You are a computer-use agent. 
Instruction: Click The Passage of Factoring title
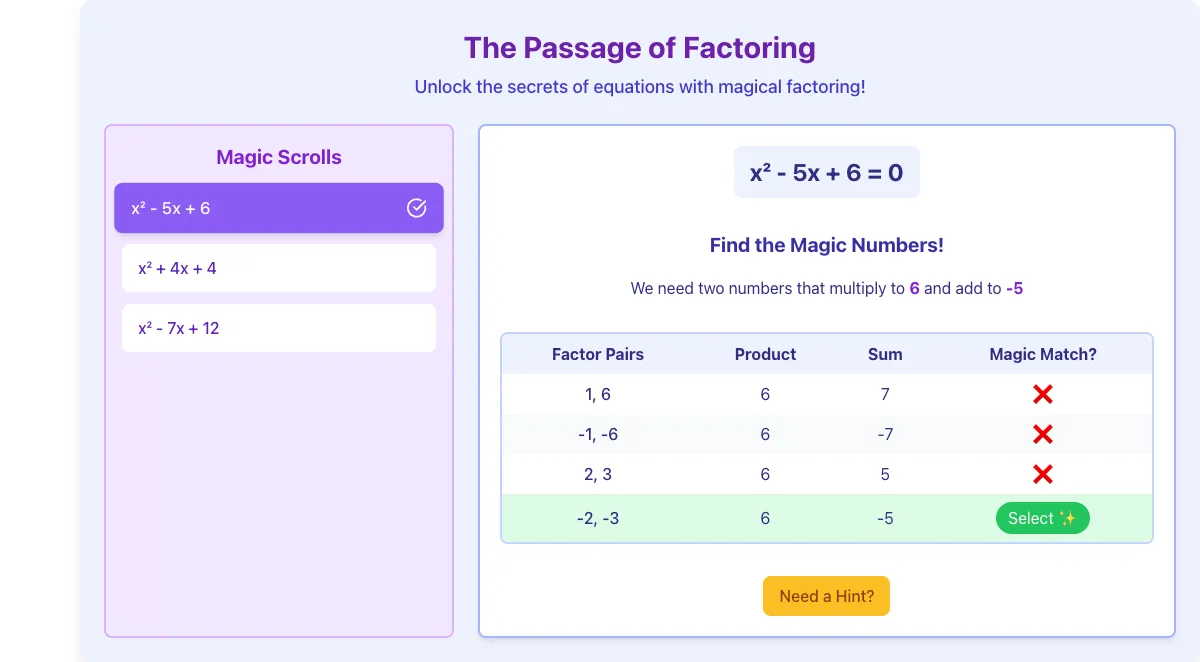(x=640, y=47)
